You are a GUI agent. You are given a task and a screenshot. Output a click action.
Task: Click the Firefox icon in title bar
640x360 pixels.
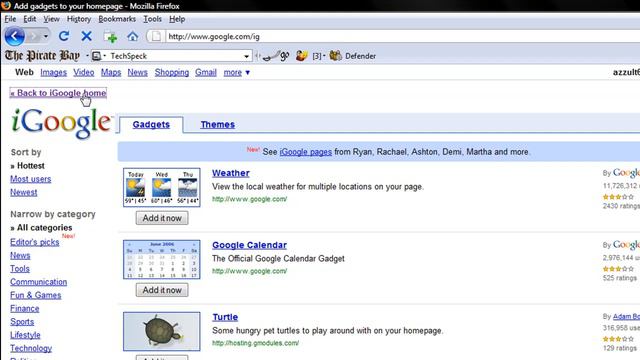click(x=6, y=5)
